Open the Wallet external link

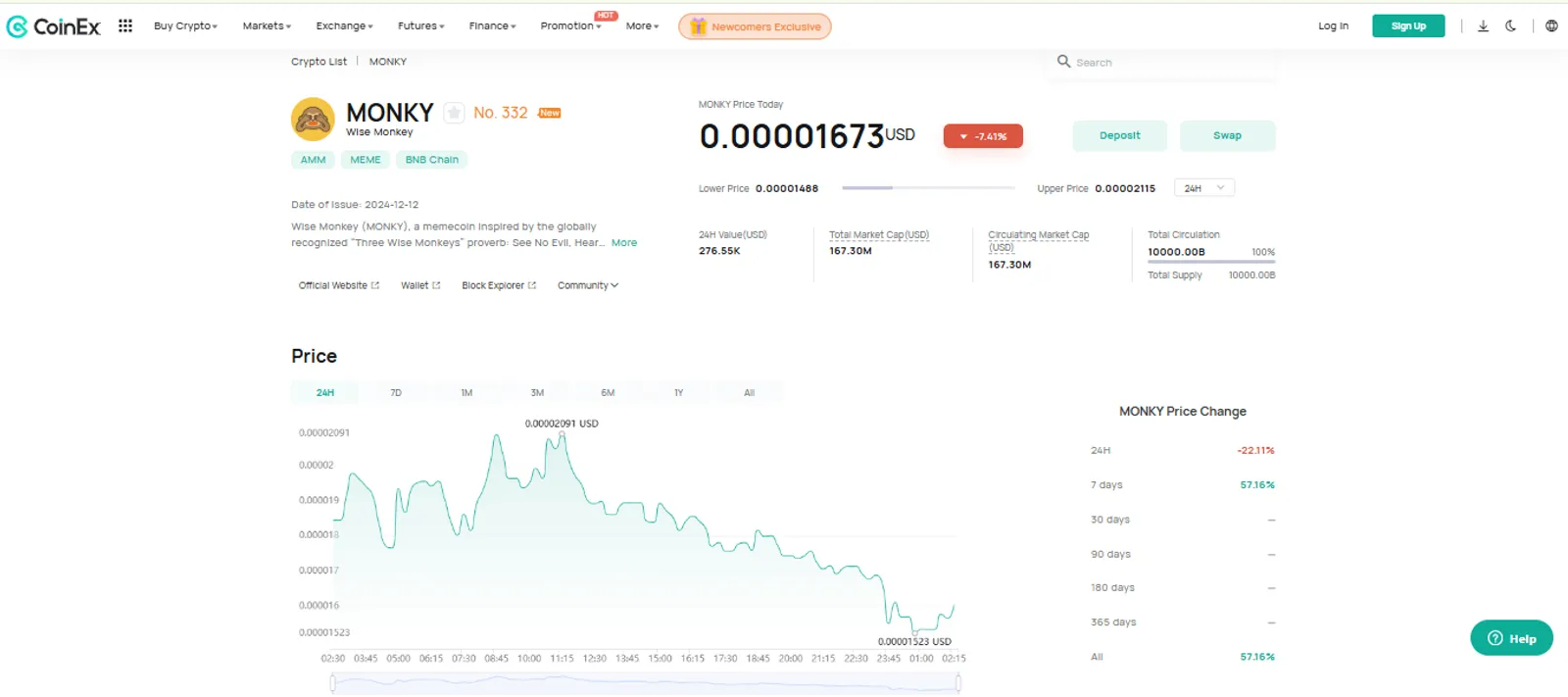click(x=420, y=285)
